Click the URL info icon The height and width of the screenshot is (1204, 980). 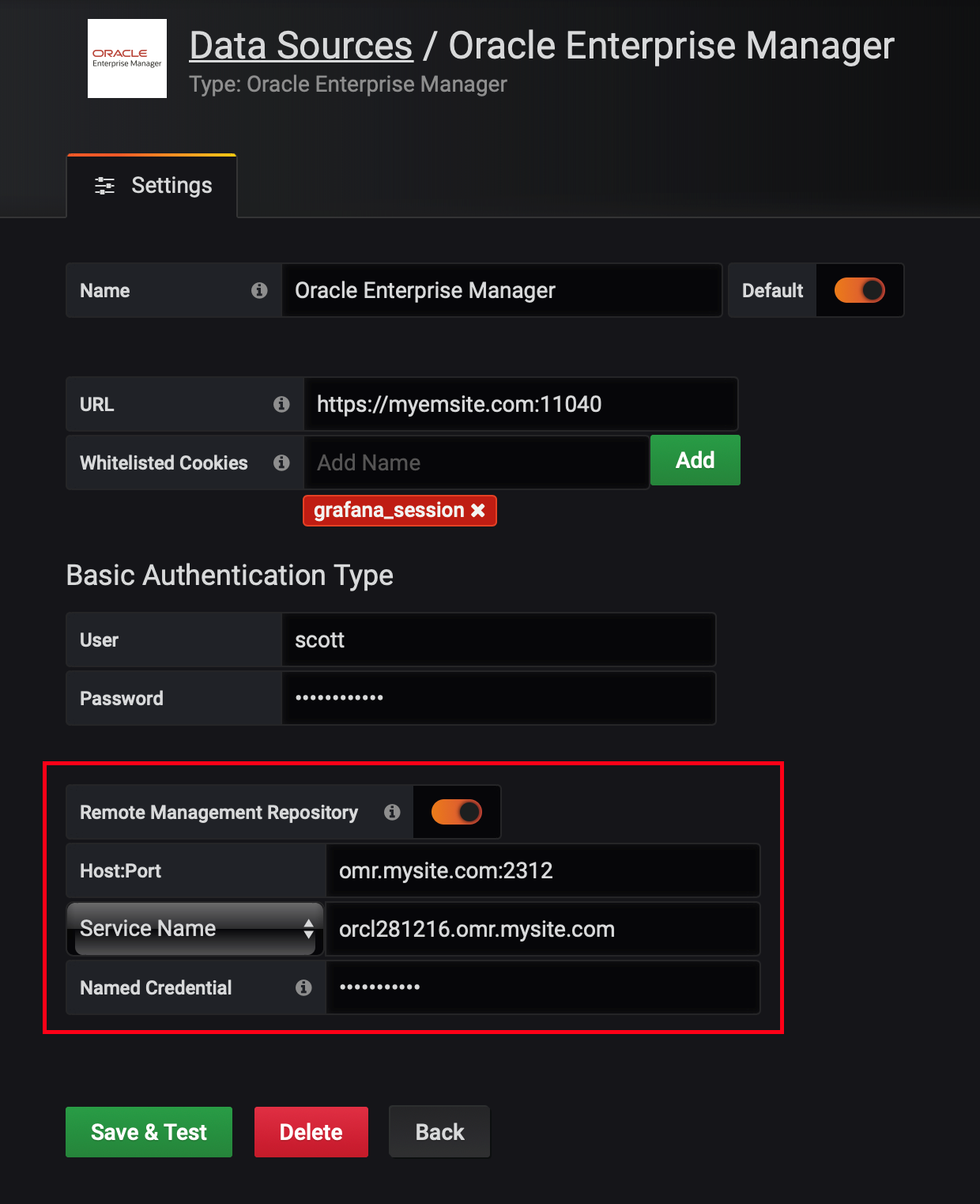(281, 404)
